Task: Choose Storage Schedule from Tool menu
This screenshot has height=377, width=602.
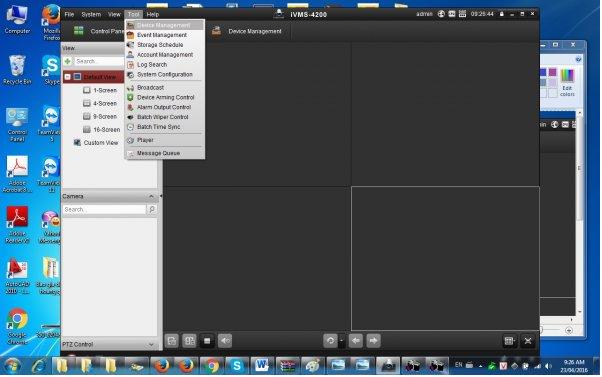Action: 164,45
